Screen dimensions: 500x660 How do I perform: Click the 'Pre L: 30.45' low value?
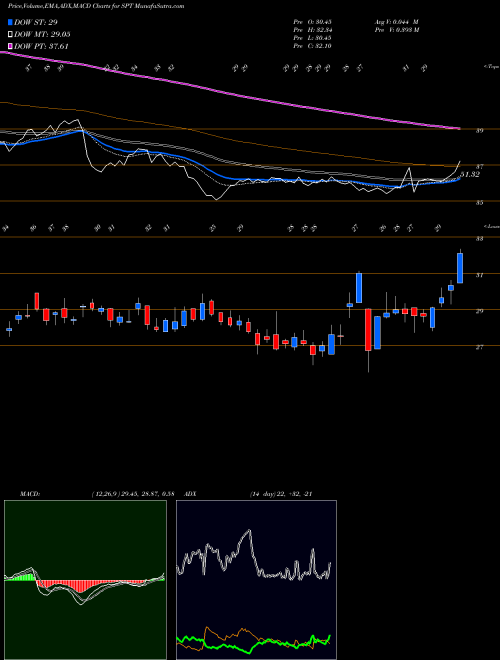click(313, 38)
